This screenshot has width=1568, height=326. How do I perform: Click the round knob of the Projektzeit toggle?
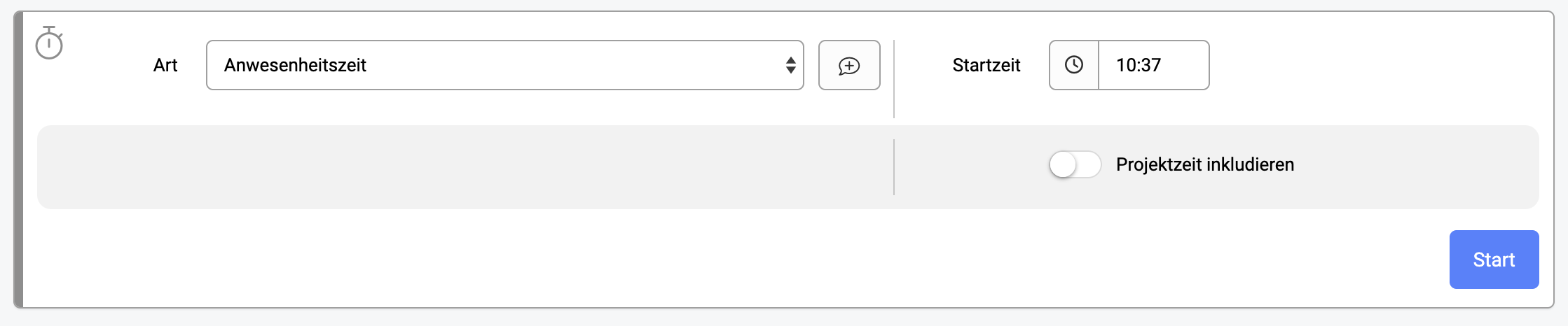pyautogui.click(x=1063, y=164)
